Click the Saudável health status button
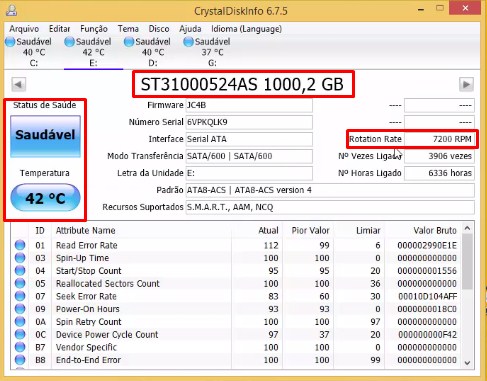The image size is (487, 381). click(45, 136)
